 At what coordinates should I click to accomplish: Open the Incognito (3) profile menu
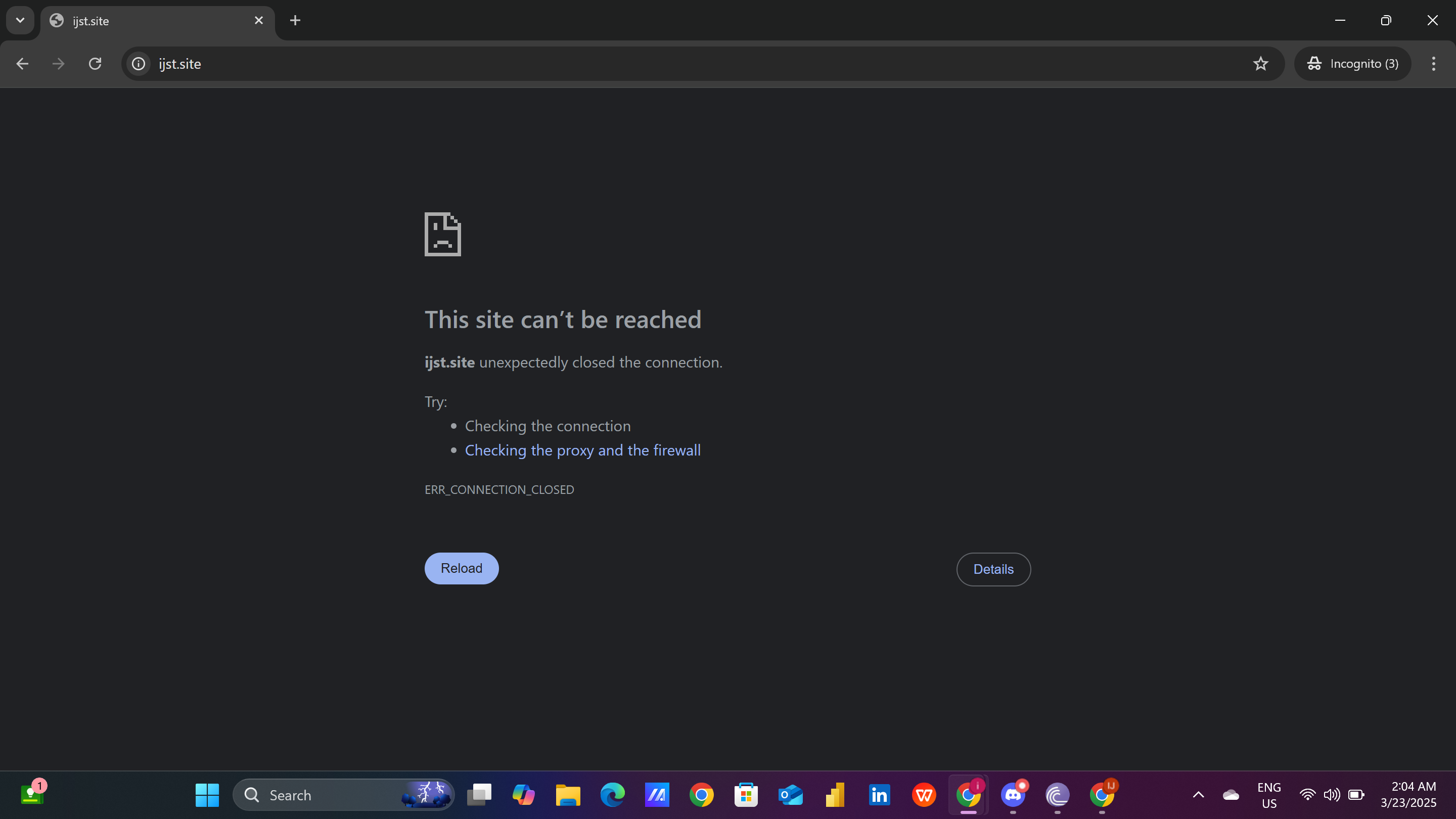tap(1353, 63)
